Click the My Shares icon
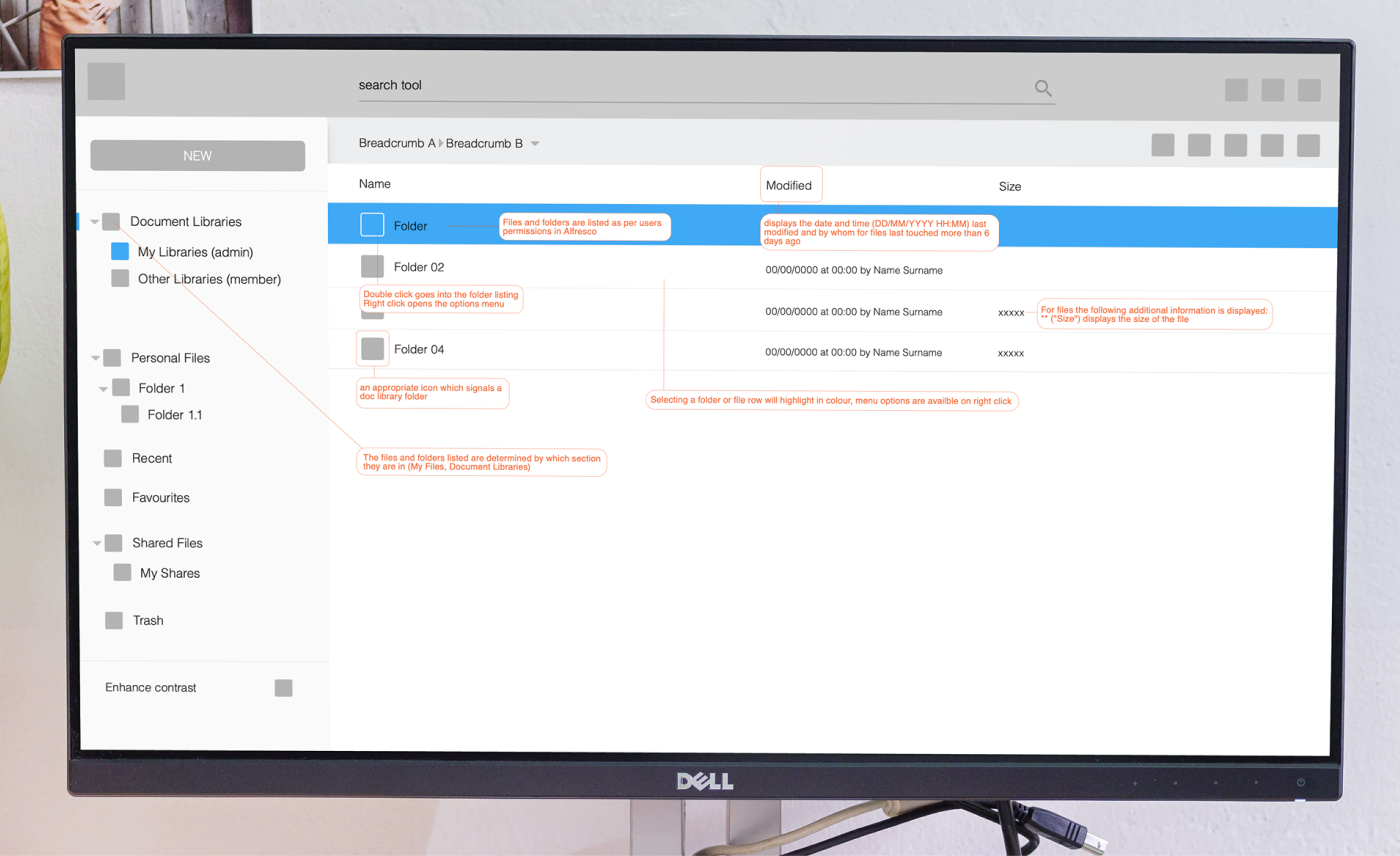The height and width of the screenshot is (856, 1400). pos(122,573)
